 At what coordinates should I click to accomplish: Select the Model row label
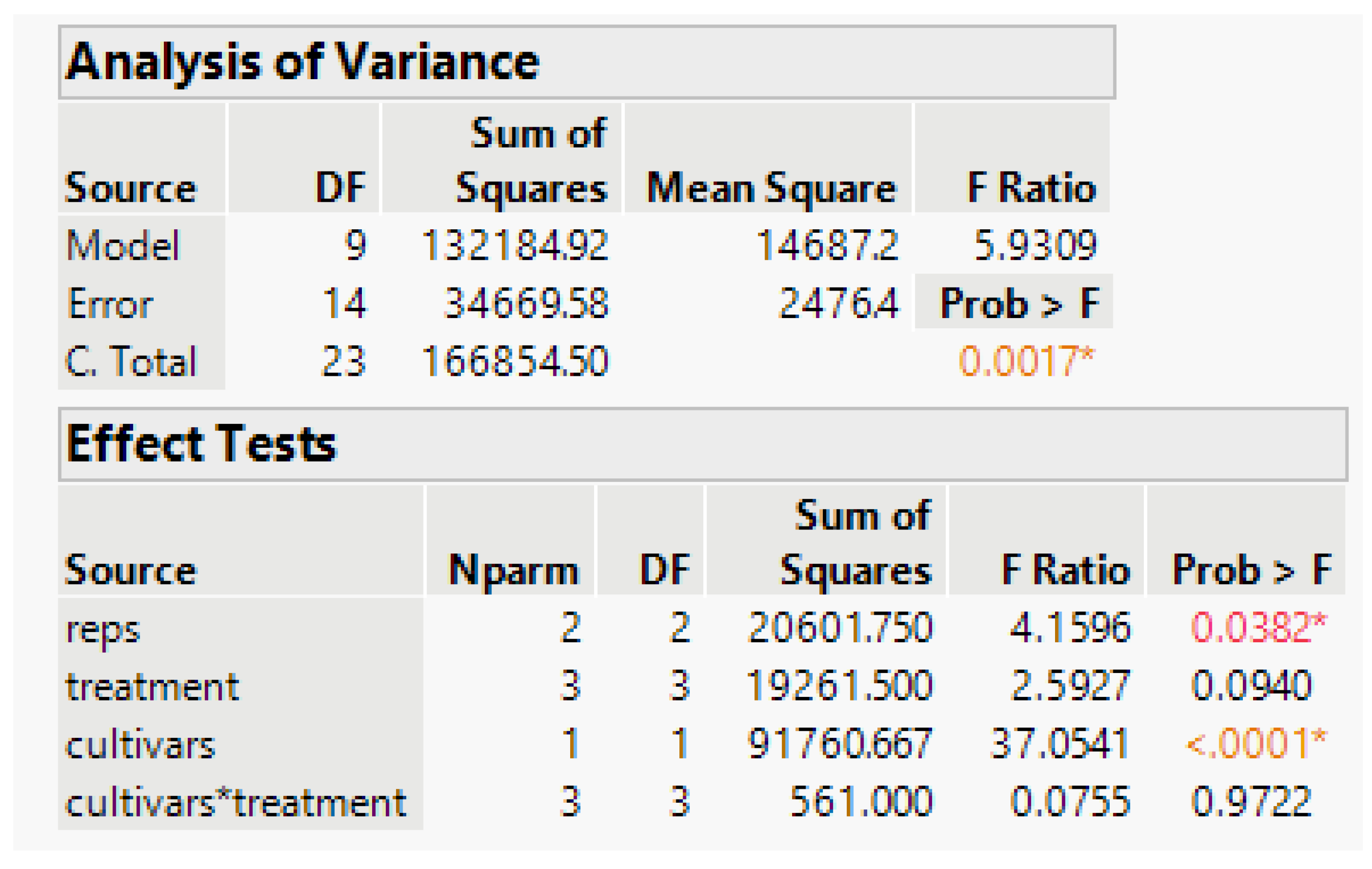123,246
